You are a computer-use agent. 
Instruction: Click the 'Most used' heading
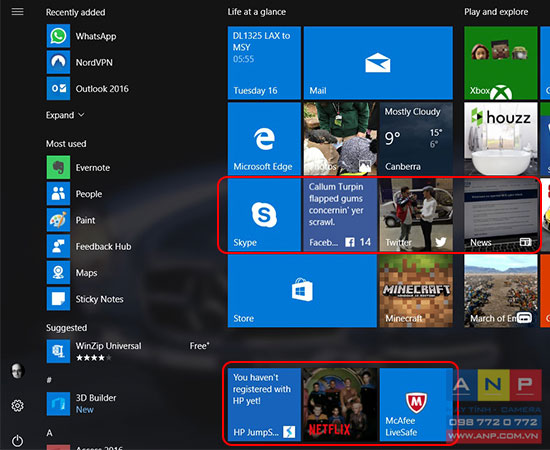[66, 144]
